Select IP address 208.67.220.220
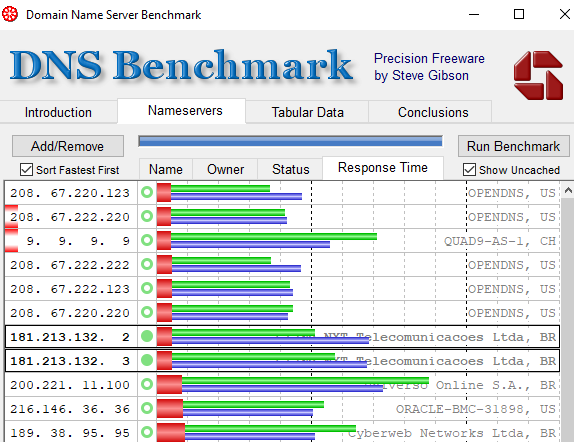Viewport: 574px width, 442px height. tap(70, 313)
